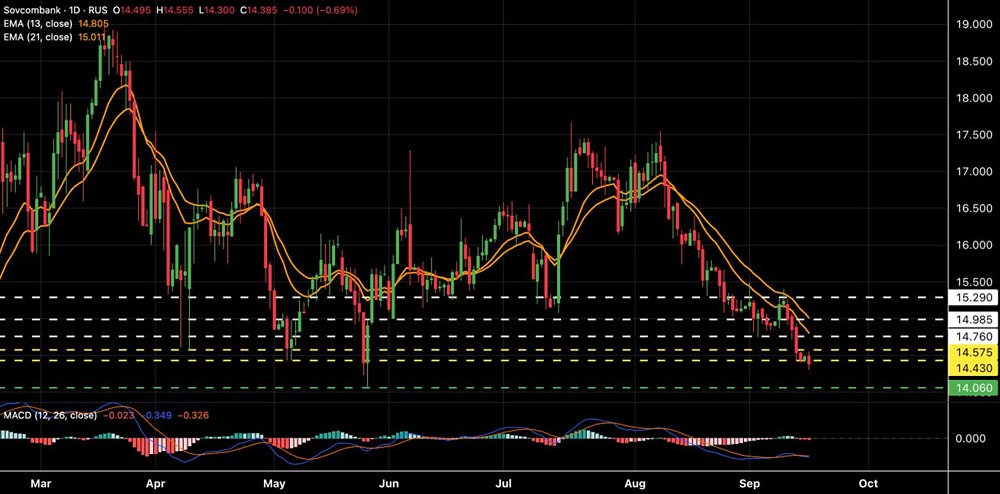Select the 14.760 white price label
1000x494 pixels.
(x=973, y=337)
